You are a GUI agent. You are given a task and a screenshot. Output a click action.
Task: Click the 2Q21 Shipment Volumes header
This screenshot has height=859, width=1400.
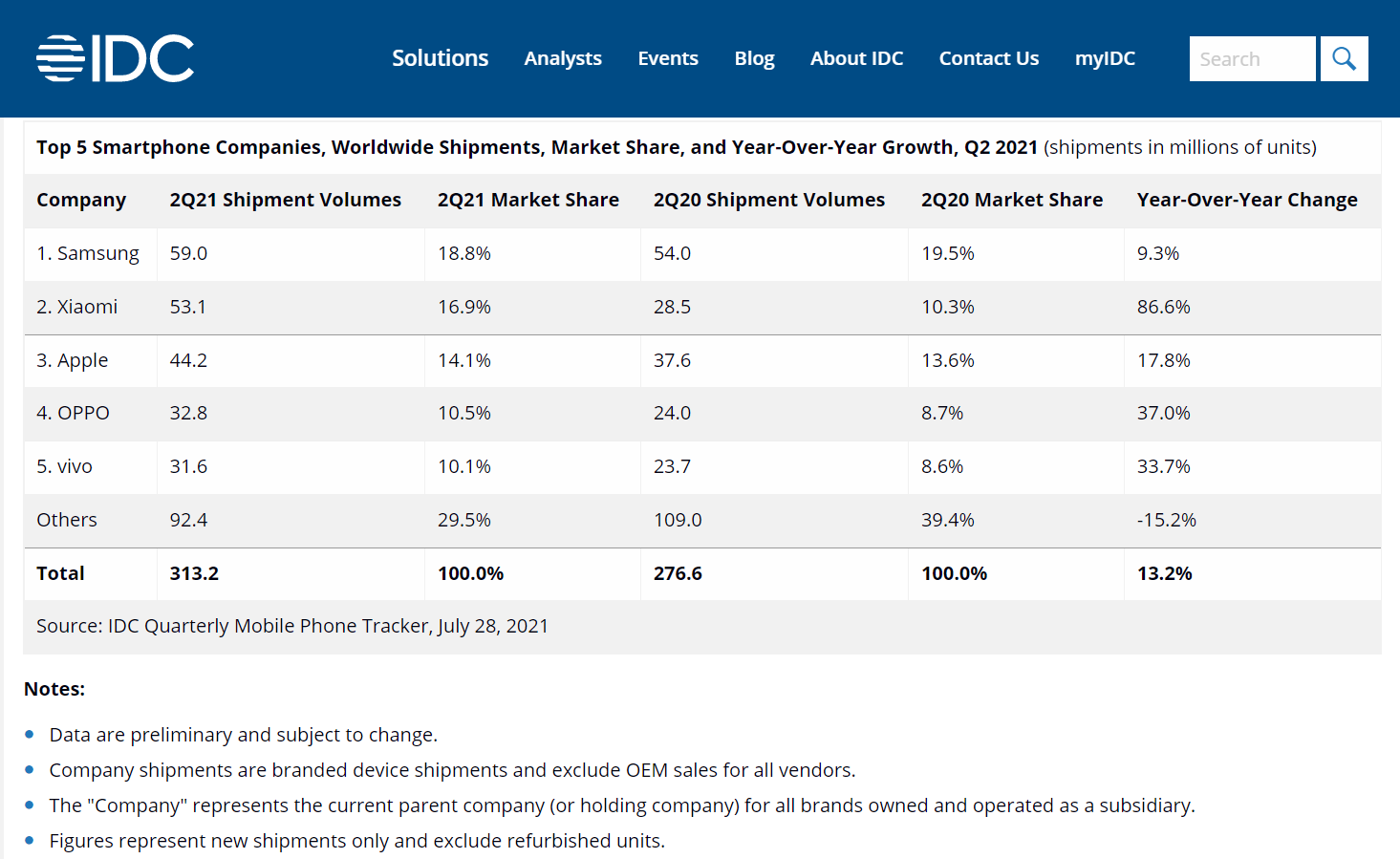click(286, 200)
